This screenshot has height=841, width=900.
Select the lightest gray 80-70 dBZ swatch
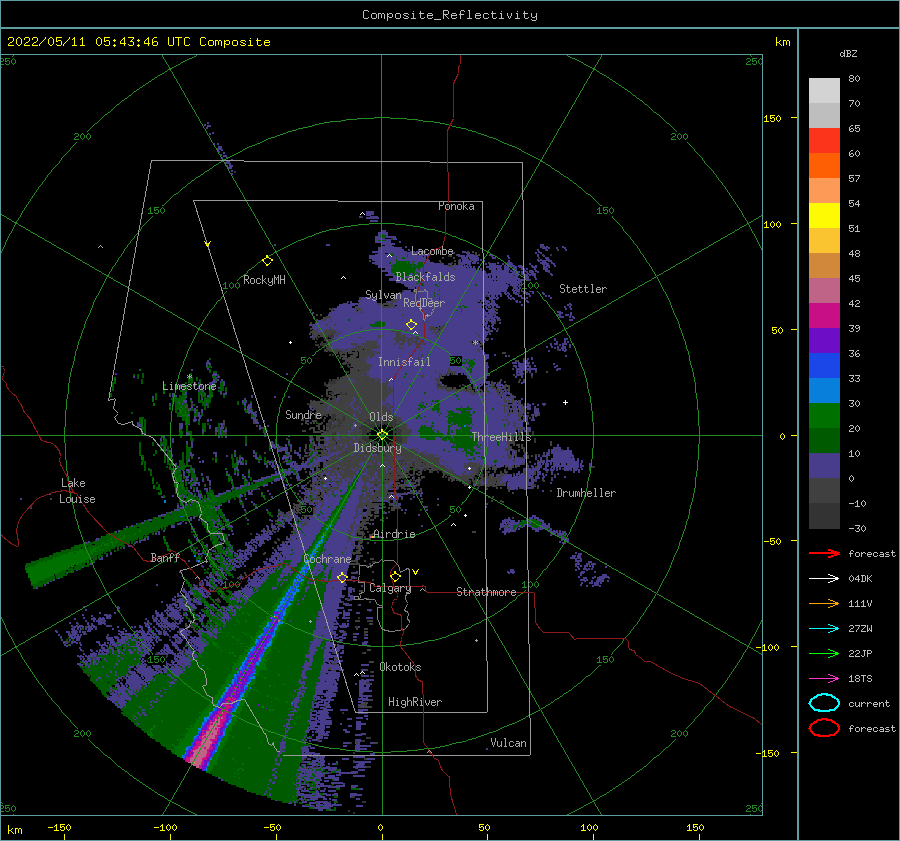click(x=824, y=91)
